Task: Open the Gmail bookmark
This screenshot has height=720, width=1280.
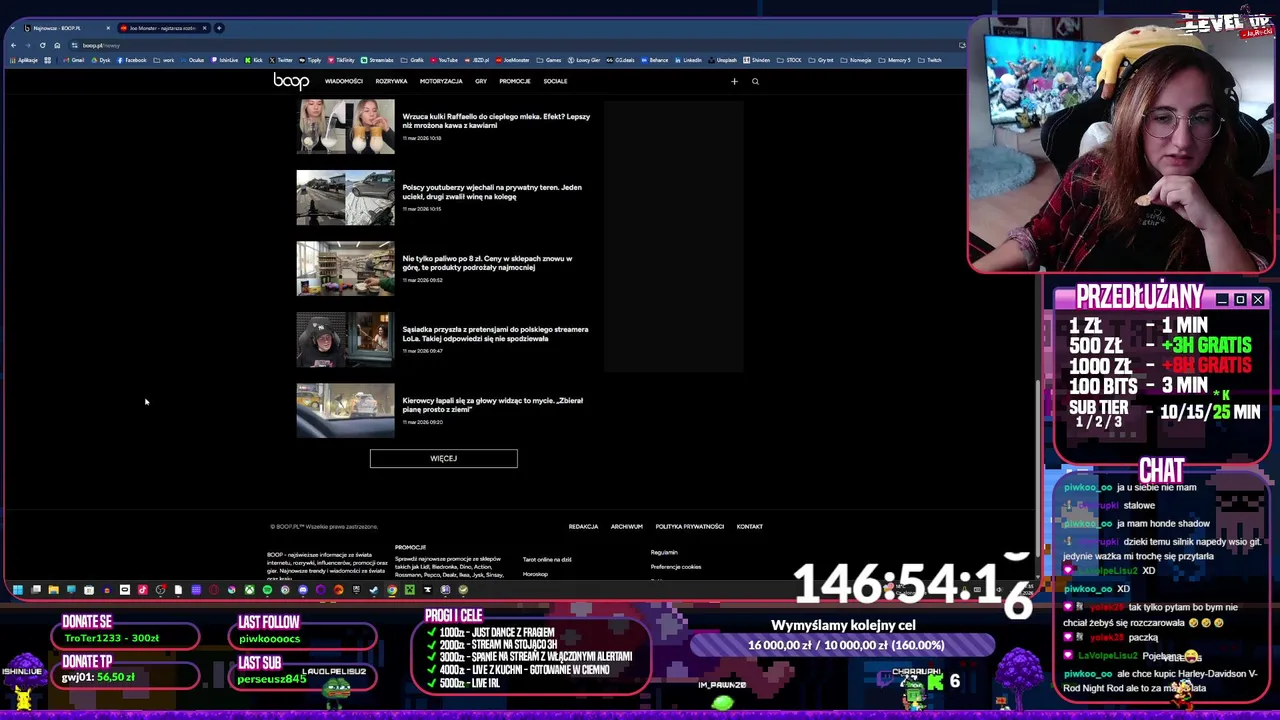Action: [x=74, y=60]
